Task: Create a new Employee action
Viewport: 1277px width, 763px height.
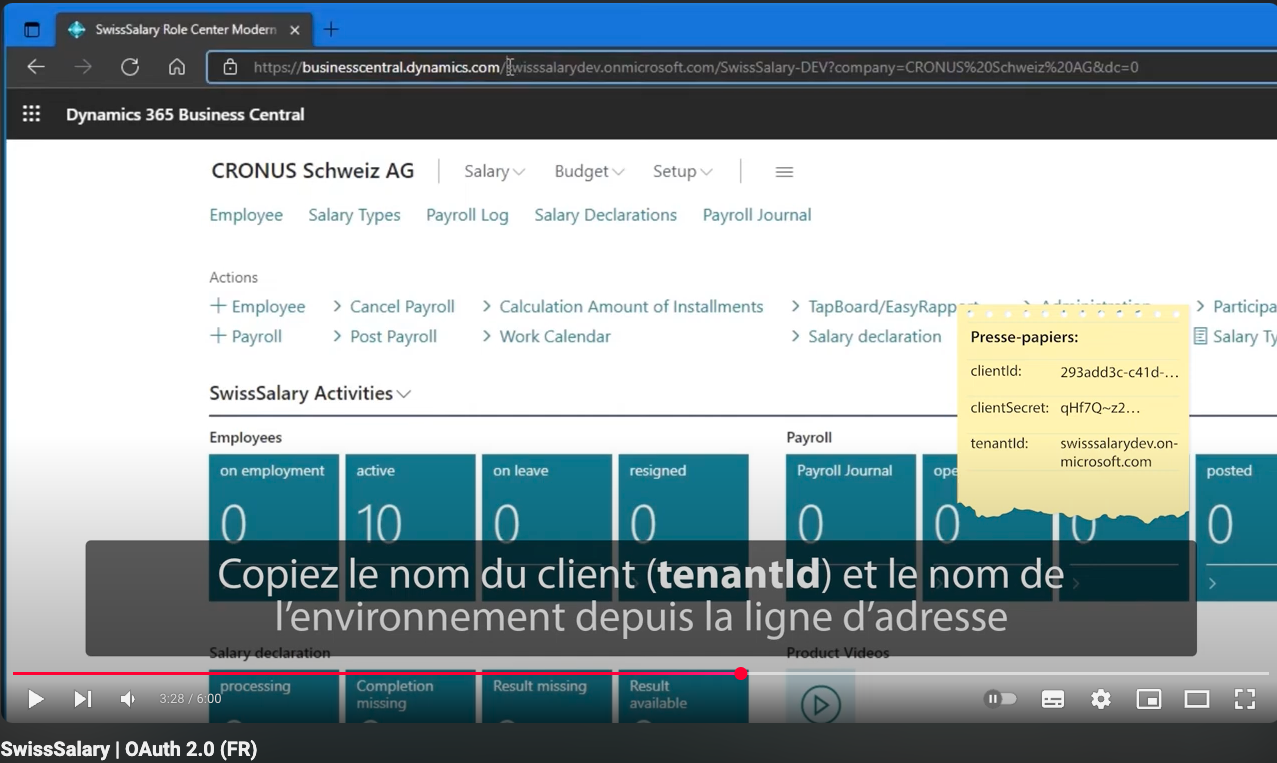Action: pyautogui.click(x=258, y=307)
